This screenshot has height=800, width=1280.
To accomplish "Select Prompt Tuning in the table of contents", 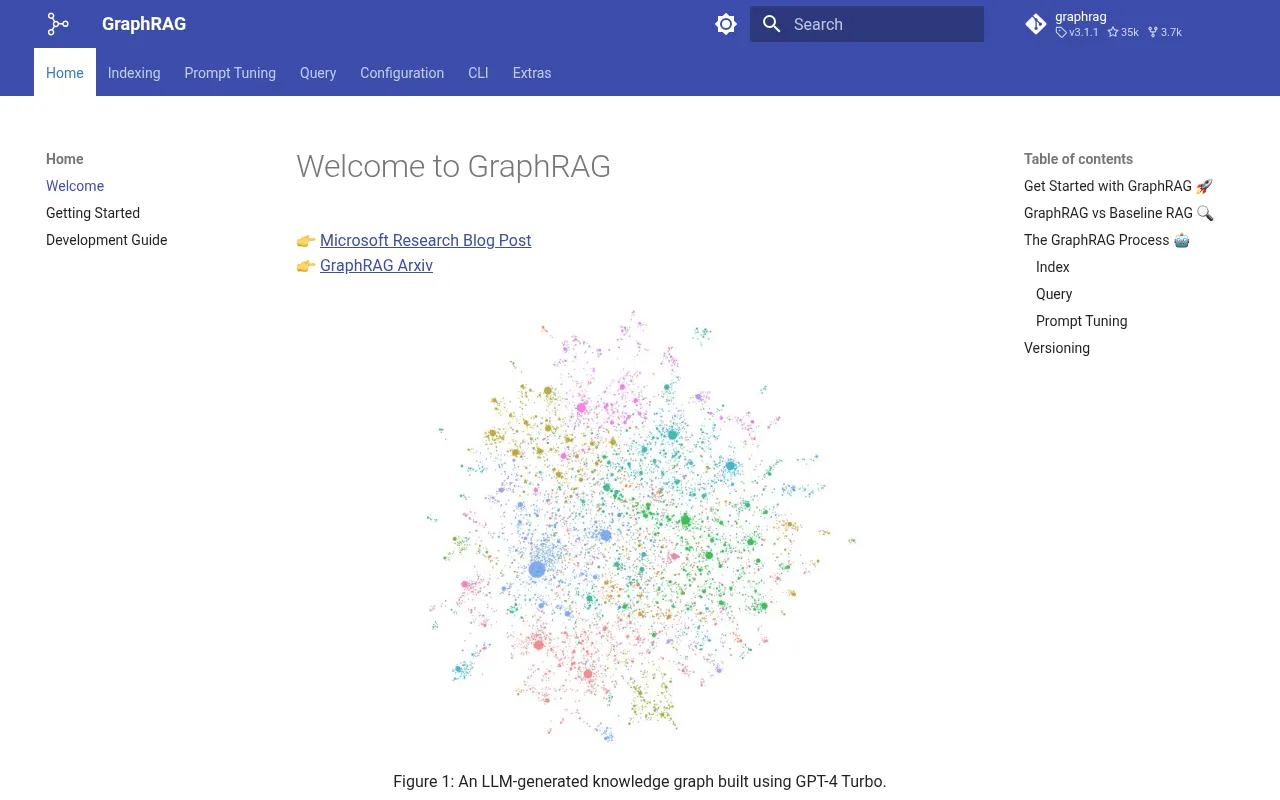I will tap(1082, 321).
